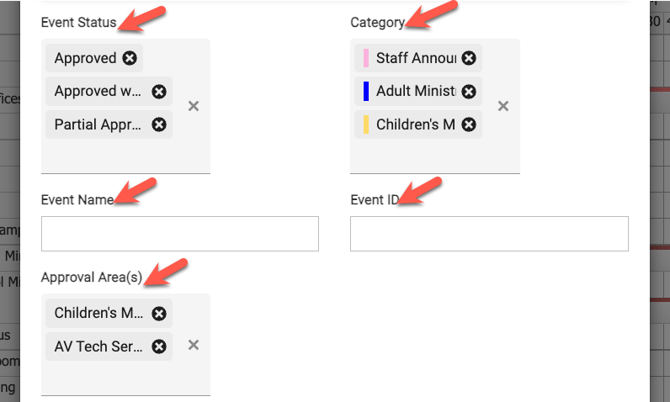Click the pink Staff Announ color swatch
This screenshot has width=670, height=402.
pyautogui.click(x=366, y=58)
